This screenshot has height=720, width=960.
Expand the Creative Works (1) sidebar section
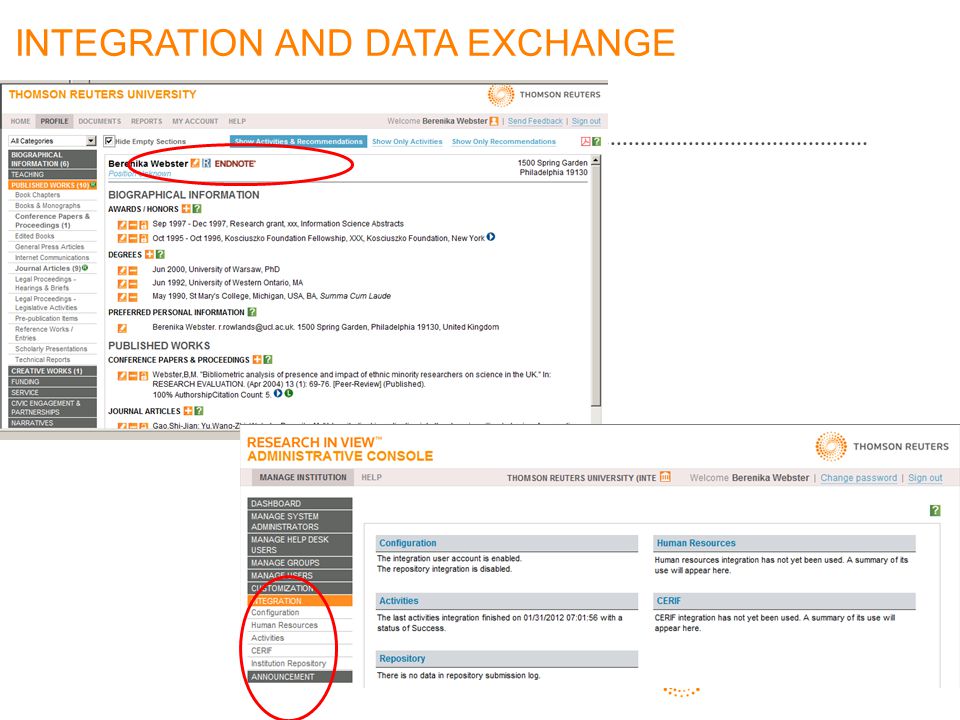(53, 371)
